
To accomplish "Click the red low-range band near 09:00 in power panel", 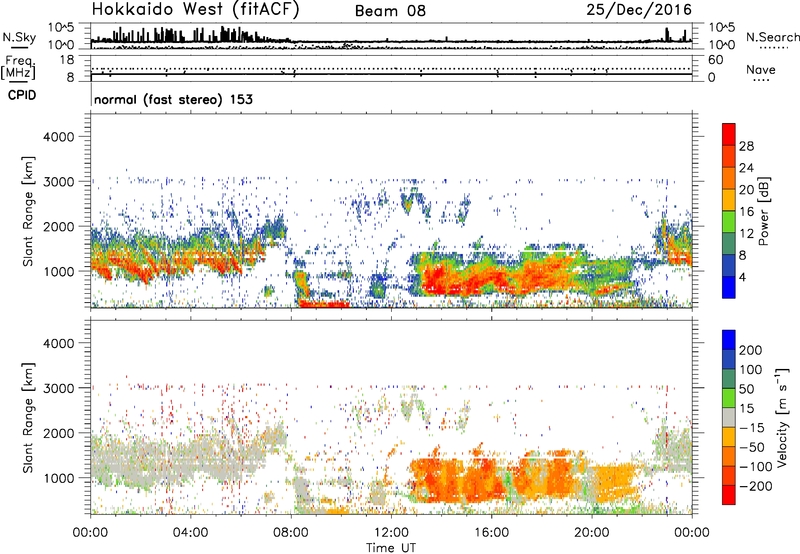I will [x=324, y=304].
